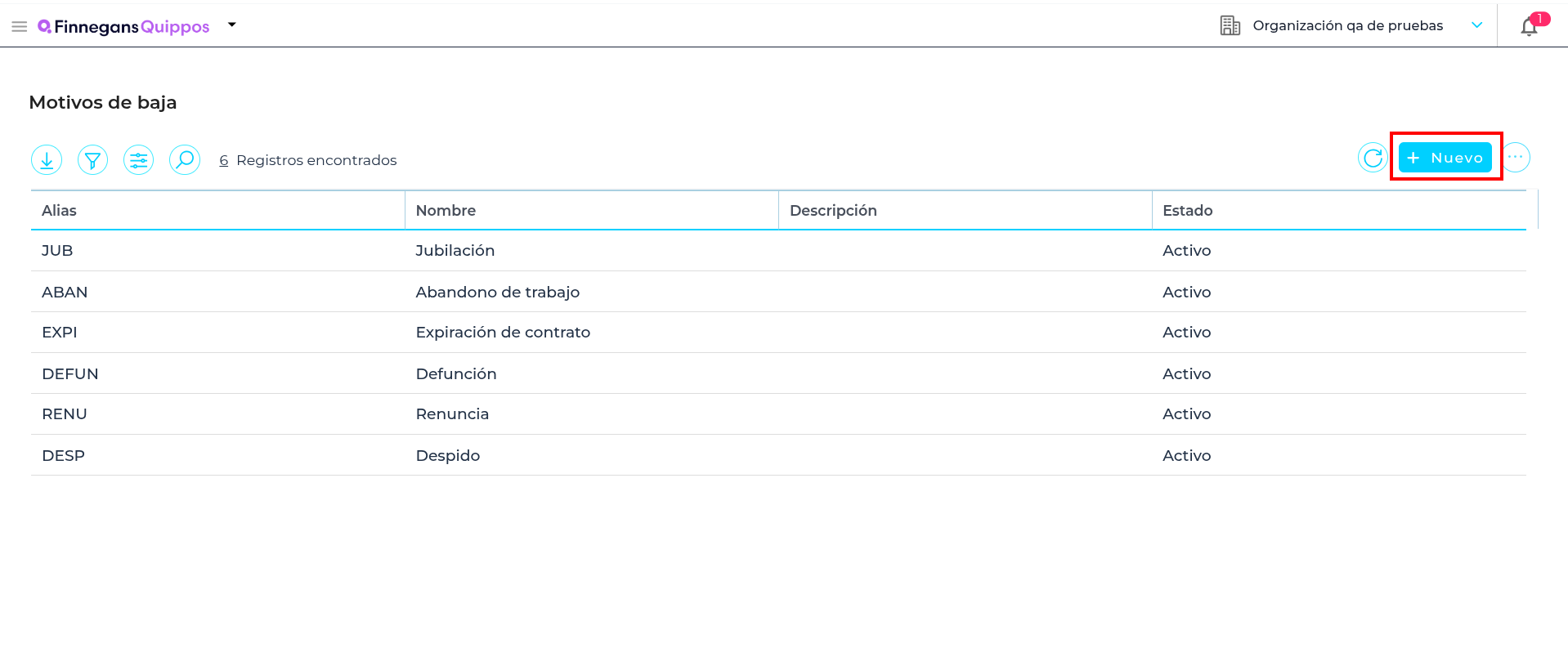This screenshot has height=648, width=1568.
Task: Click the Estado column header
Action: [x=1187, y=211]
